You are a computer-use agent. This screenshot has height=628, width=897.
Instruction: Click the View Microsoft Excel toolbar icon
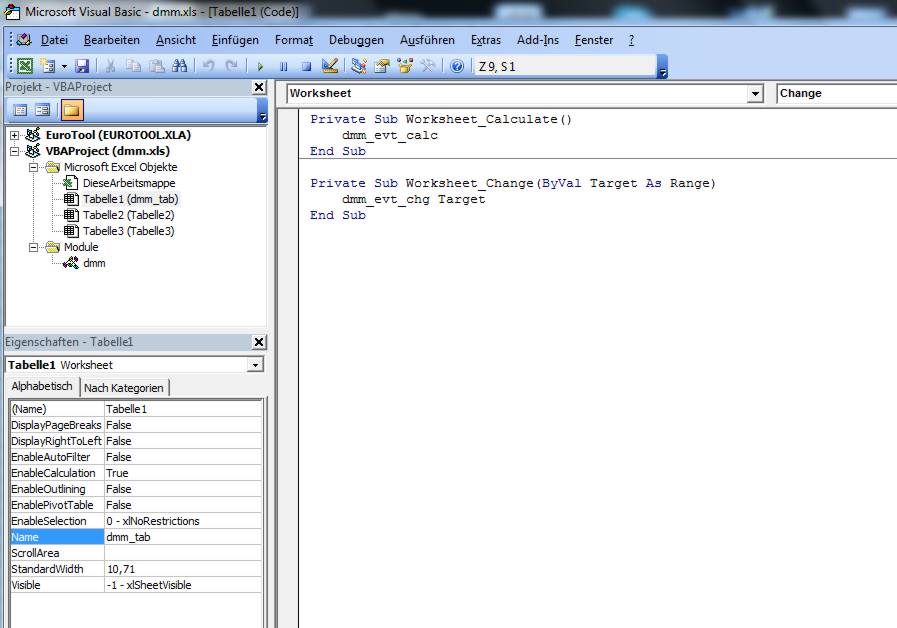click(x=25, y=66)
